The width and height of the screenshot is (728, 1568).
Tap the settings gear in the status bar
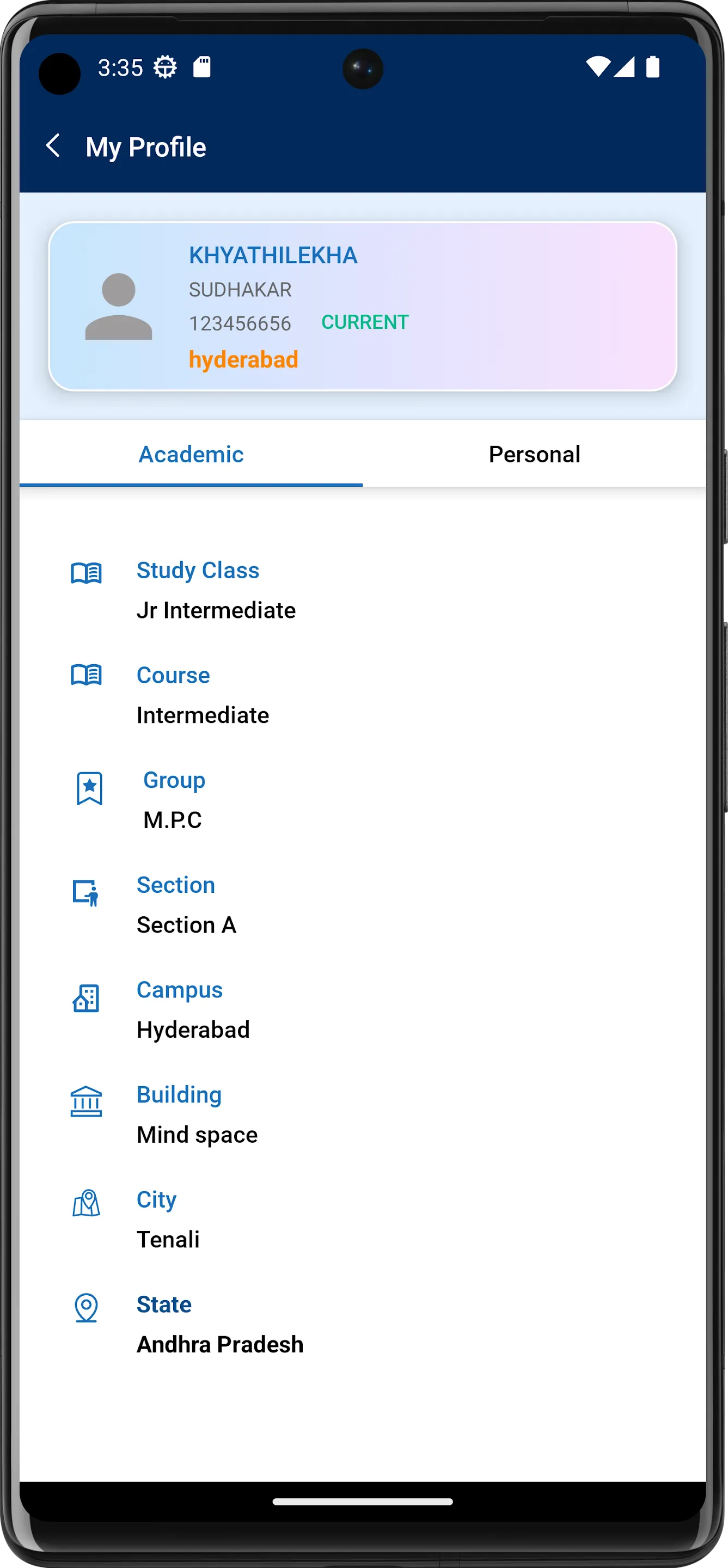pyautogui.click(x=165, y=67)
